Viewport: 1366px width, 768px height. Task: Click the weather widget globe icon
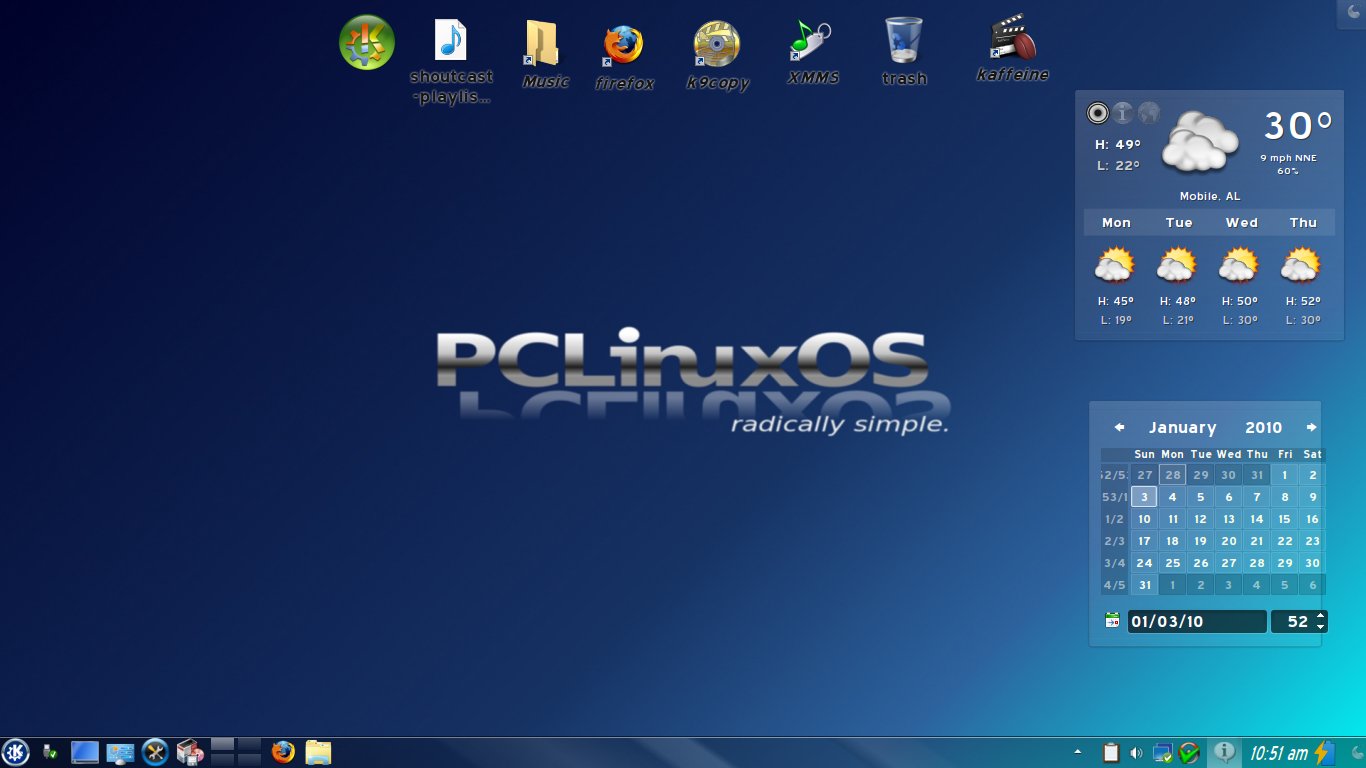point(1149,113)
